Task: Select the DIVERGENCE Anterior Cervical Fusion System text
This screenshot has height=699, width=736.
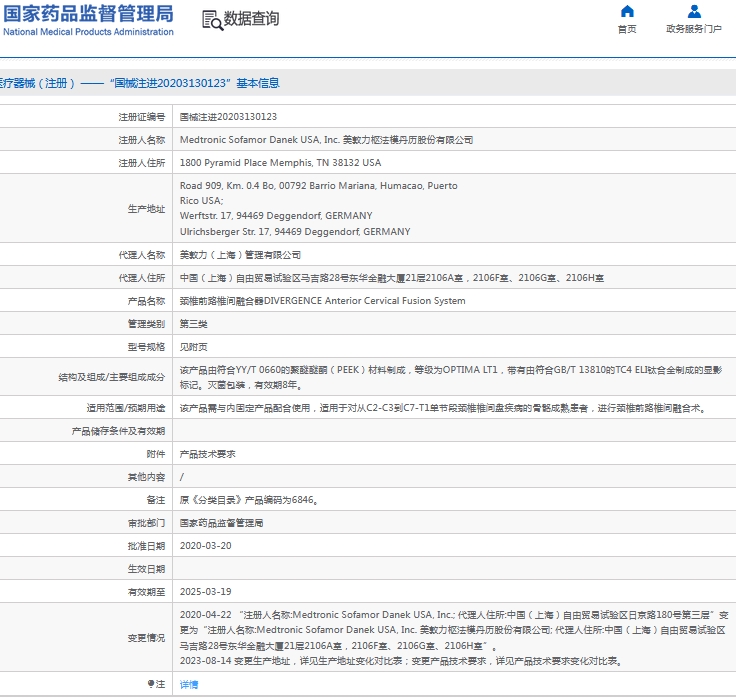Action: 322,301
